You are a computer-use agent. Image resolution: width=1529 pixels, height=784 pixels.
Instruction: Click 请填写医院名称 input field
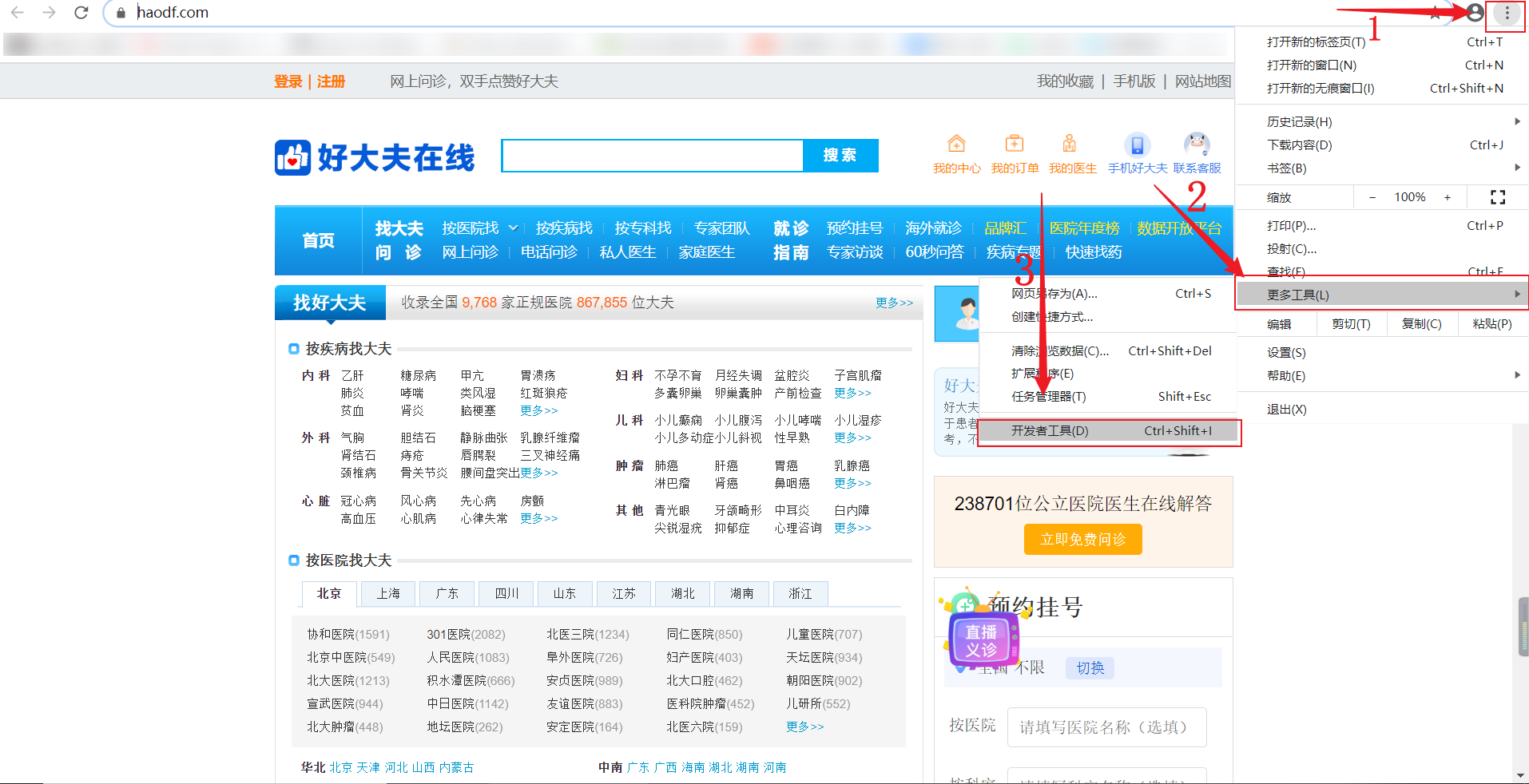[1106, 727]
